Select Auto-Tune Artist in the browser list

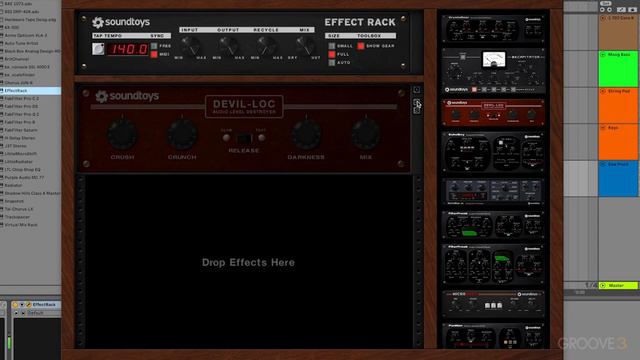pyautogui.click(x=31, y=43)
